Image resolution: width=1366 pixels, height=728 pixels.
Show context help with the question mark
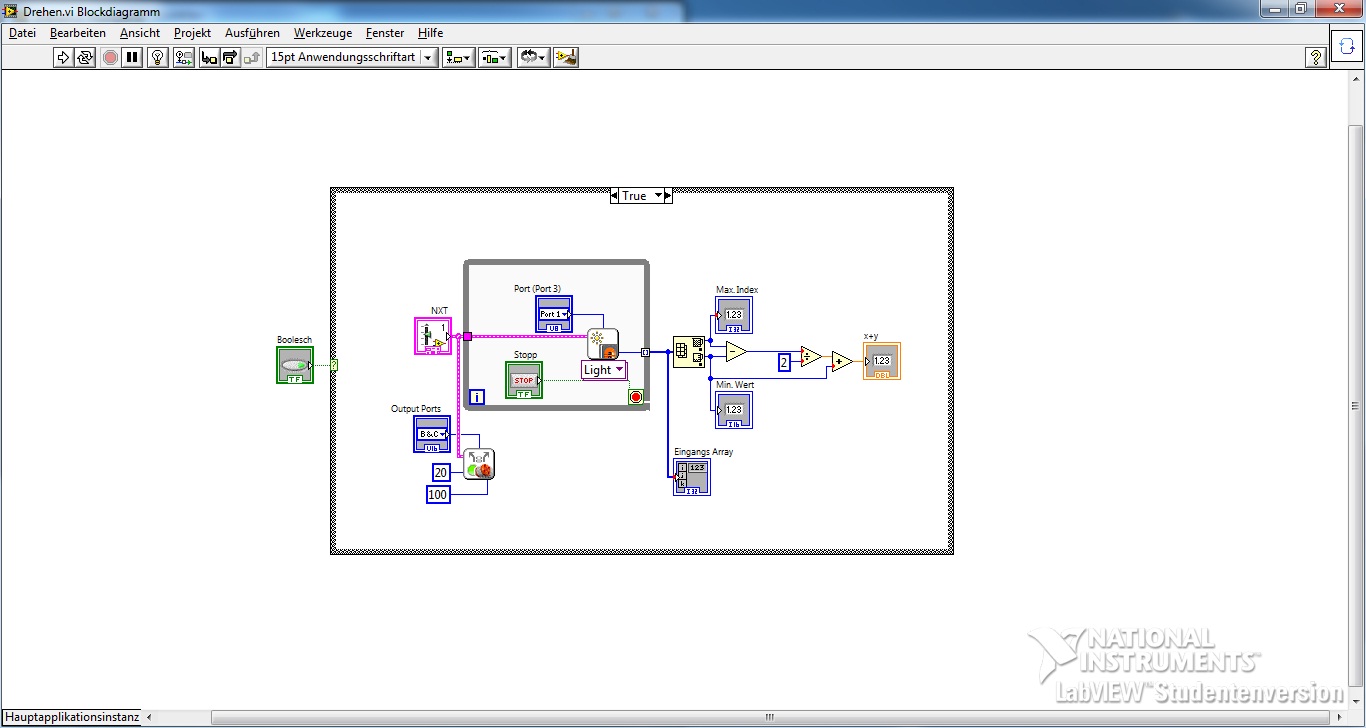pyautogui.click(x=1316, y=57)
